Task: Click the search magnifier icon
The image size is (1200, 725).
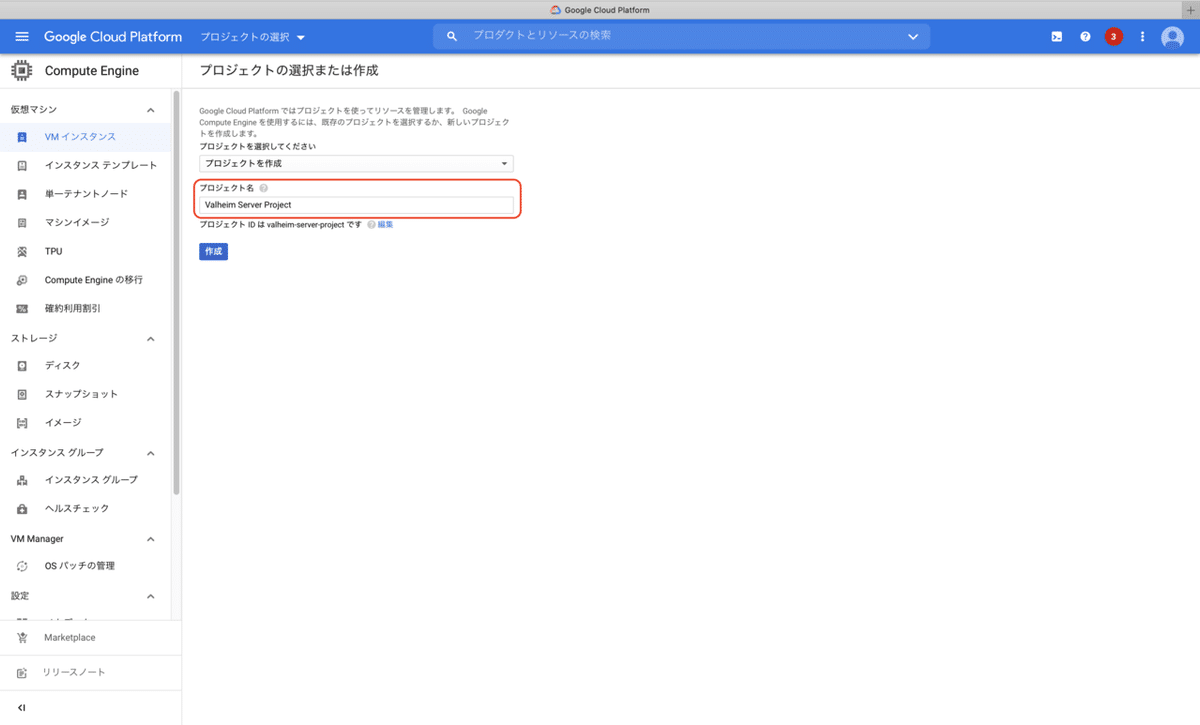Action: [x=452, y=36]
